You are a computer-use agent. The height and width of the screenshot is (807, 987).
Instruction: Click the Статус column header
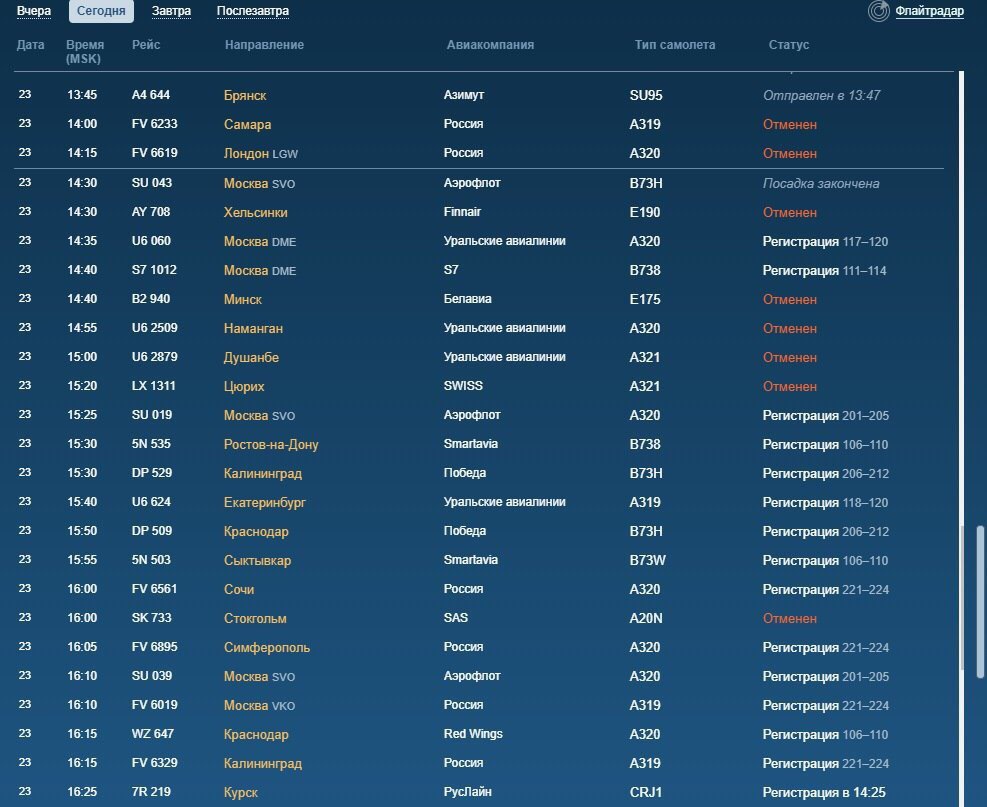(x=789, y=45)
